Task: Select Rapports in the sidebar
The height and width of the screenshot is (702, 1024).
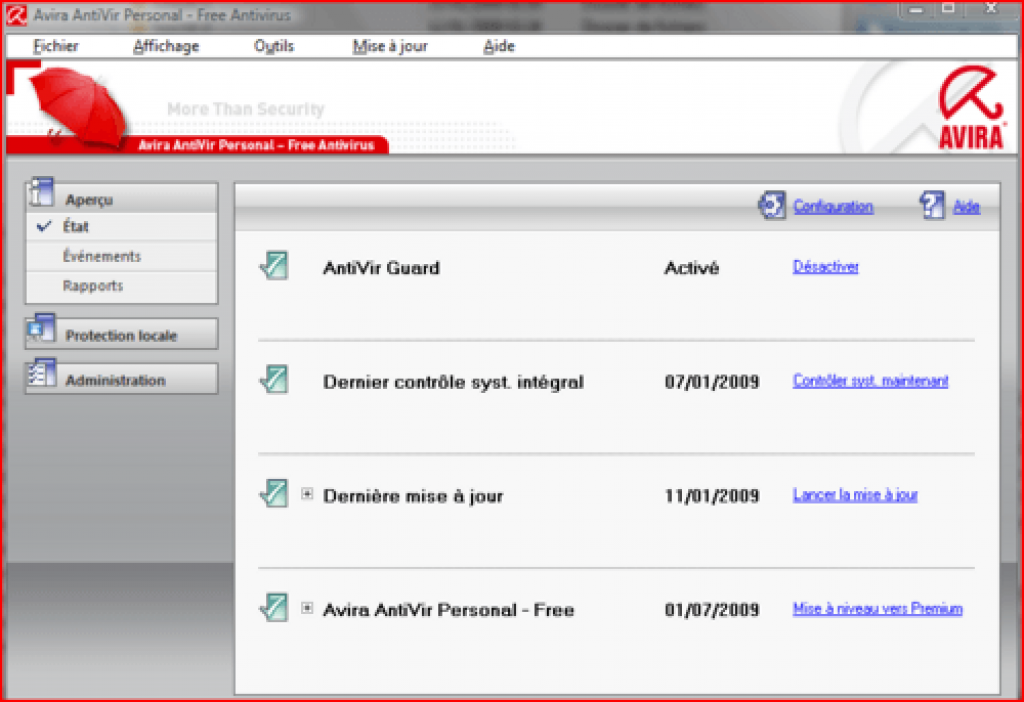Action: point(121,286)
